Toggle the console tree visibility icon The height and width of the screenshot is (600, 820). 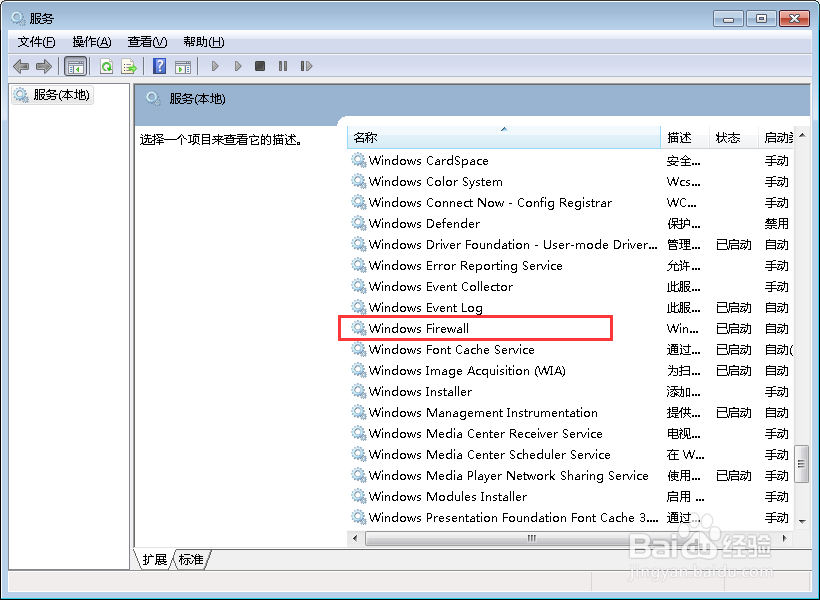75,66
